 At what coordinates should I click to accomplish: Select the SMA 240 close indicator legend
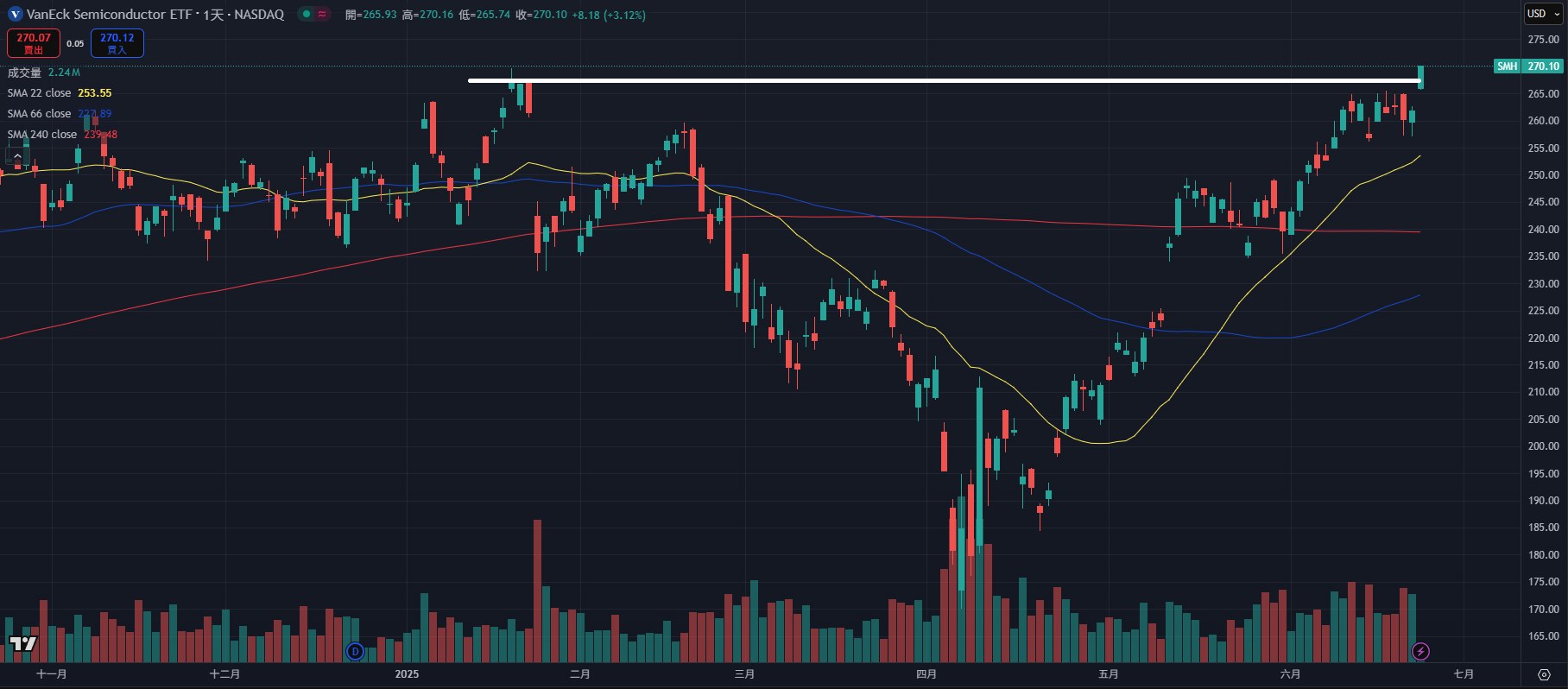point(42,135)
